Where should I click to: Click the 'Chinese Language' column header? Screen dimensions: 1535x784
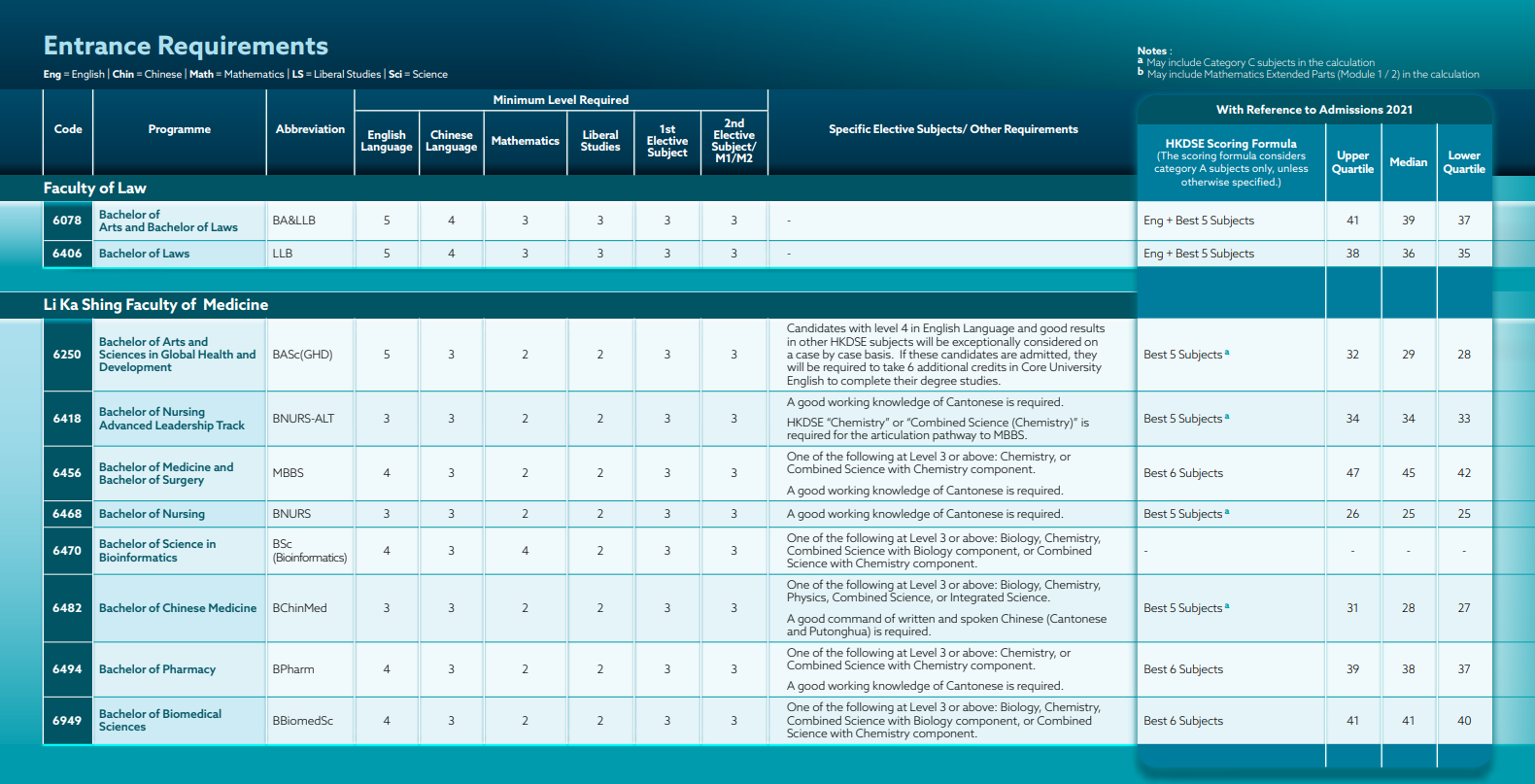tap(452, 141)
